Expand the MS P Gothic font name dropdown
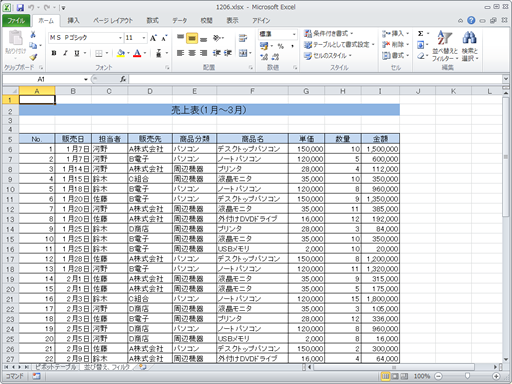The width and height of the screenshot is (512, 384). tap(120, 38)
